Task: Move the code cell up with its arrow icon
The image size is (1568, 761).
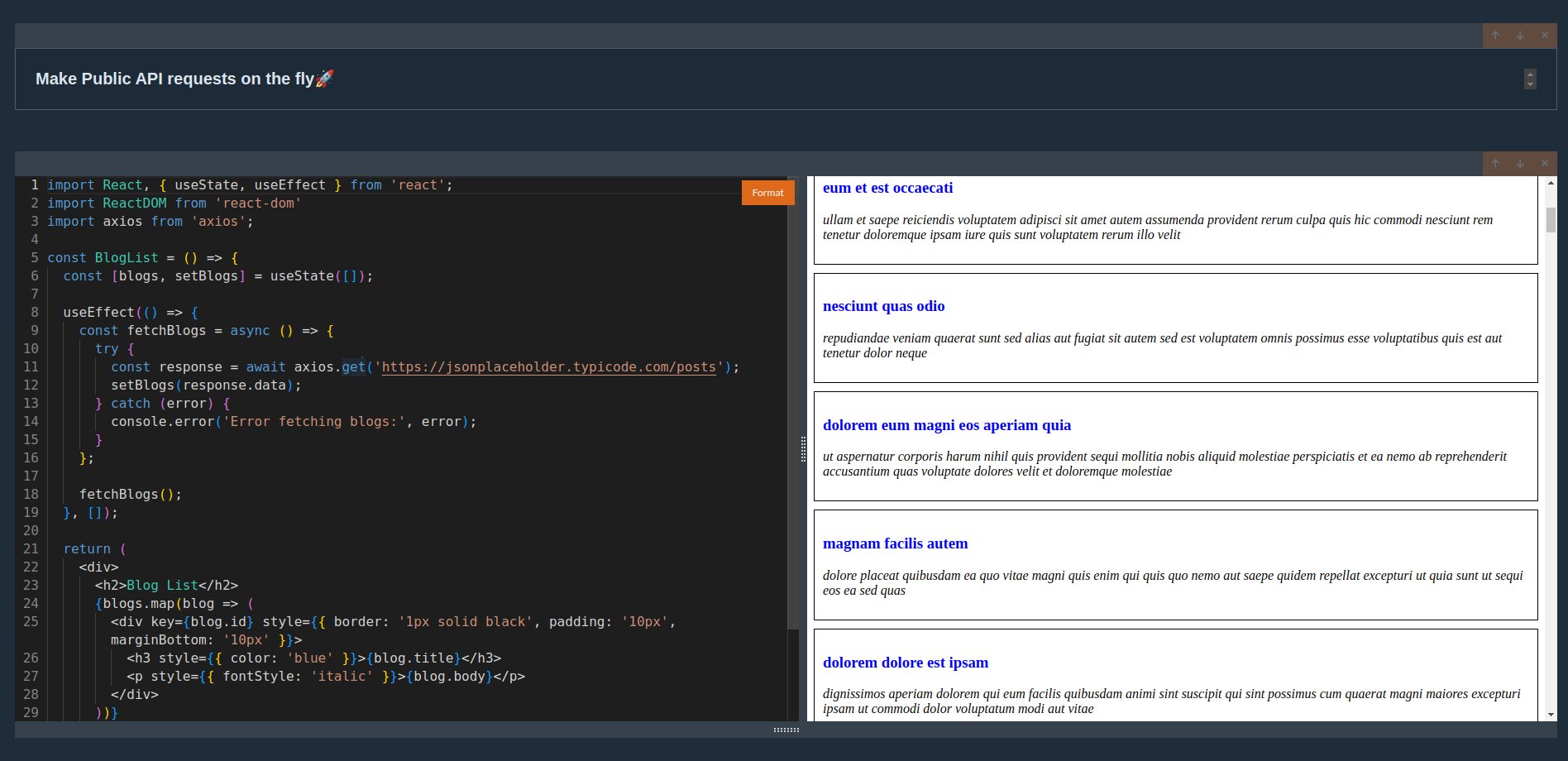Action: coord(1495,164)
